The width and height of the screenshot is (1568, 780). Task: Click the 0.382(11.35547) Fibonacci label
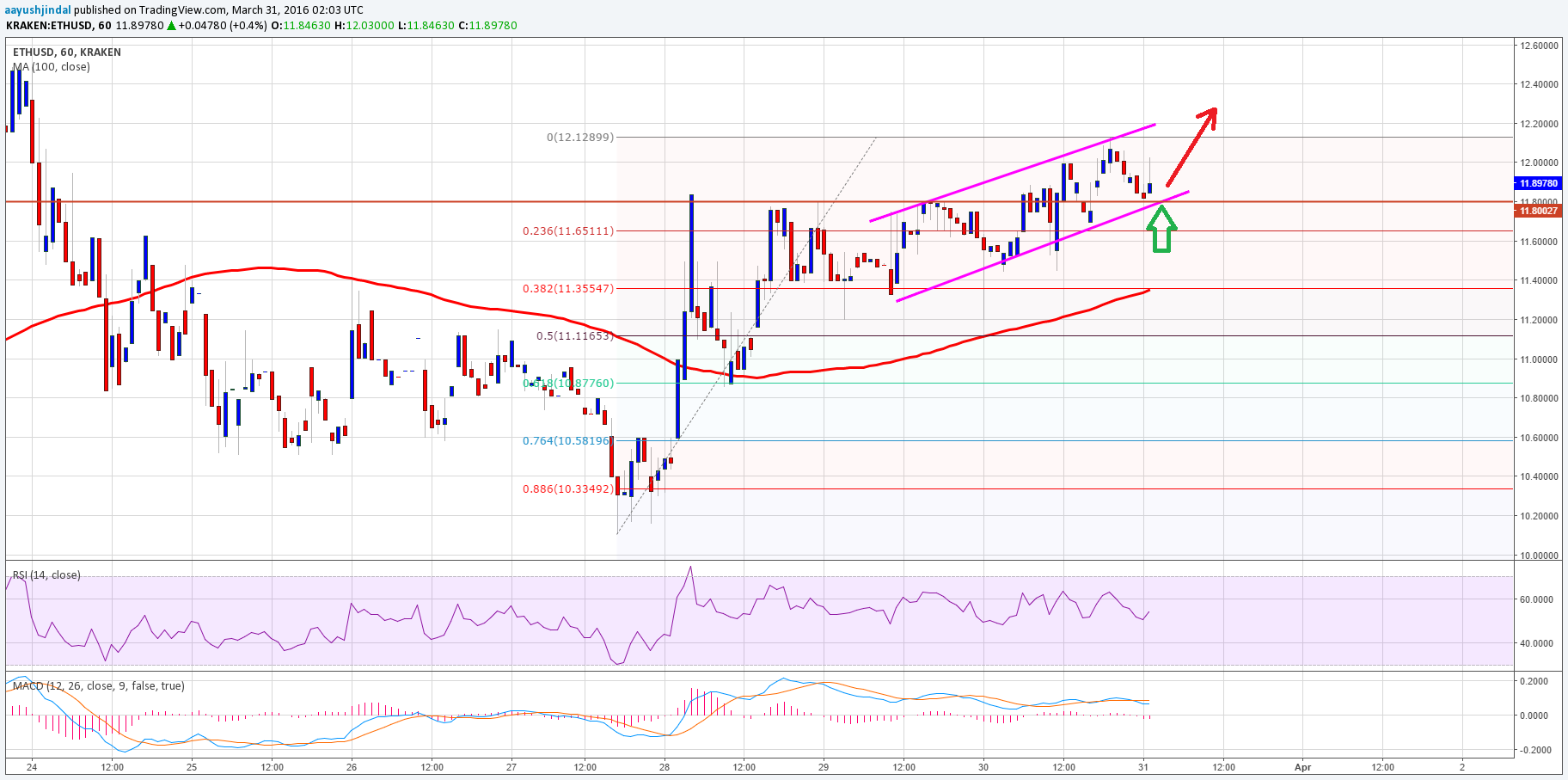[568, 288]
